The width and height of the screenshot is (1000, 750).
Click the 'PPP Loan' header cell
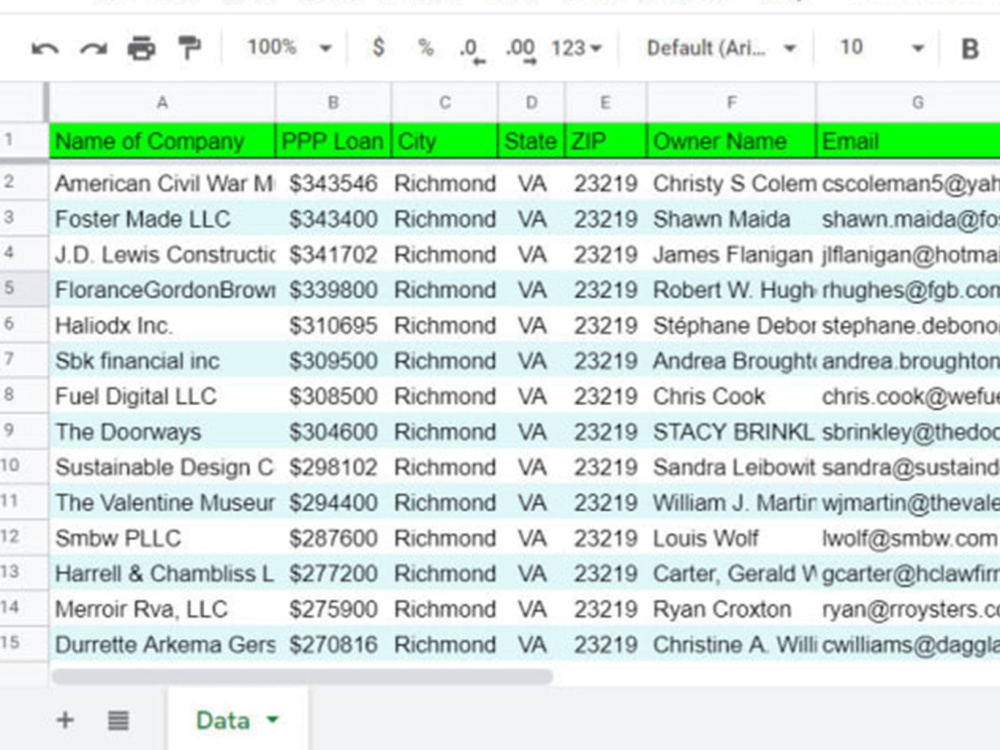coord(334,141)
